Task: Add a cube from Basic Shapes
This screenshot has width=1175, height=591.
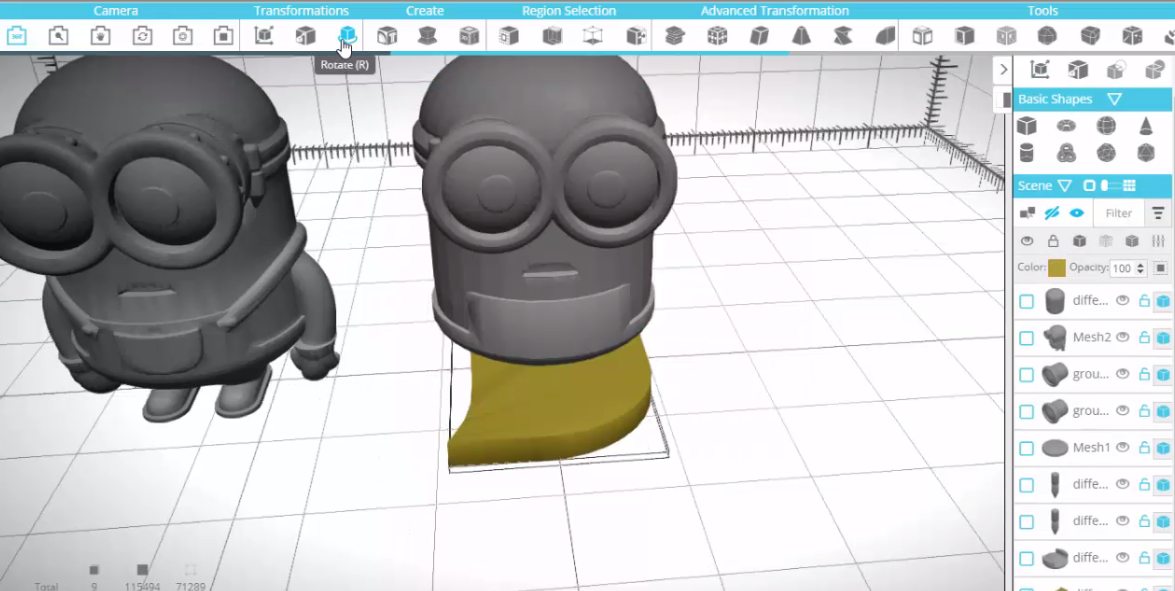Action: click(x=1027, y=126)
